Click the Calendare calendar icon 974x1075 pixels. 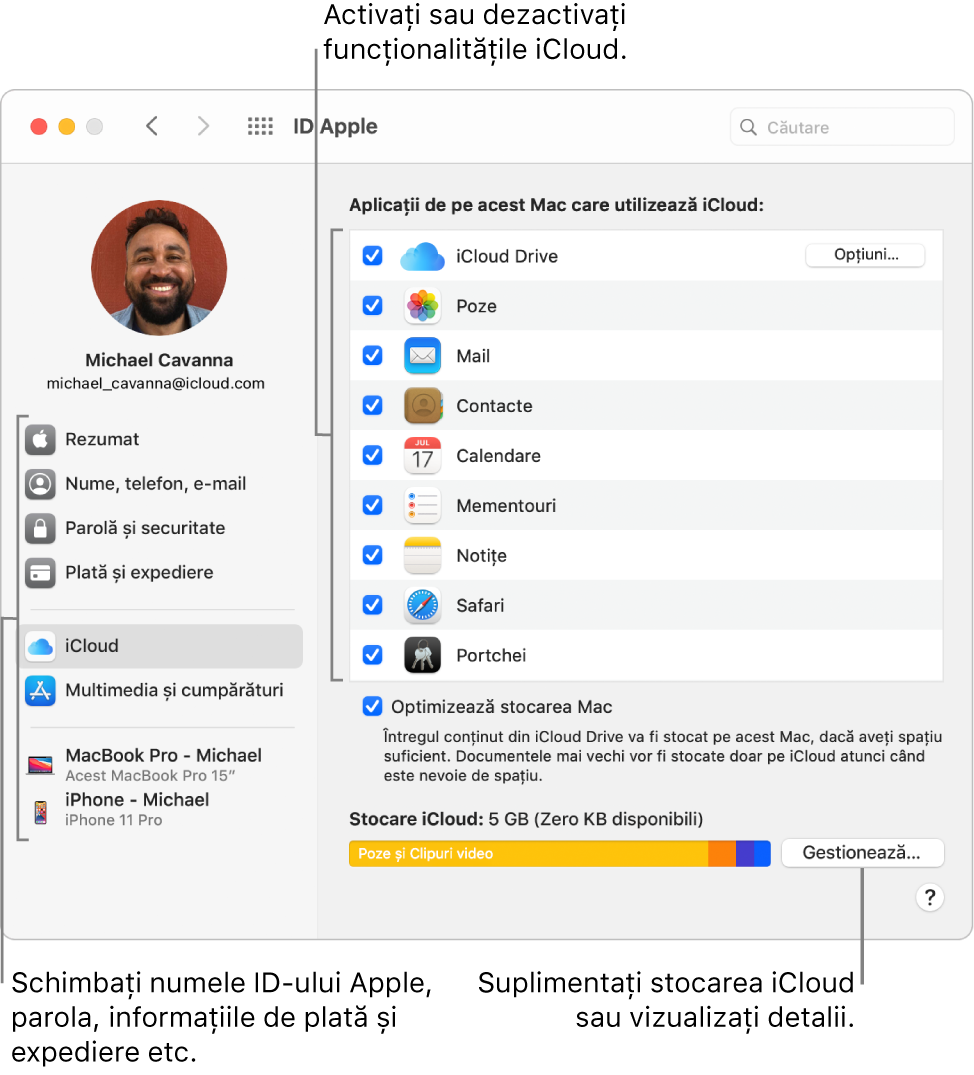(422, 456)
